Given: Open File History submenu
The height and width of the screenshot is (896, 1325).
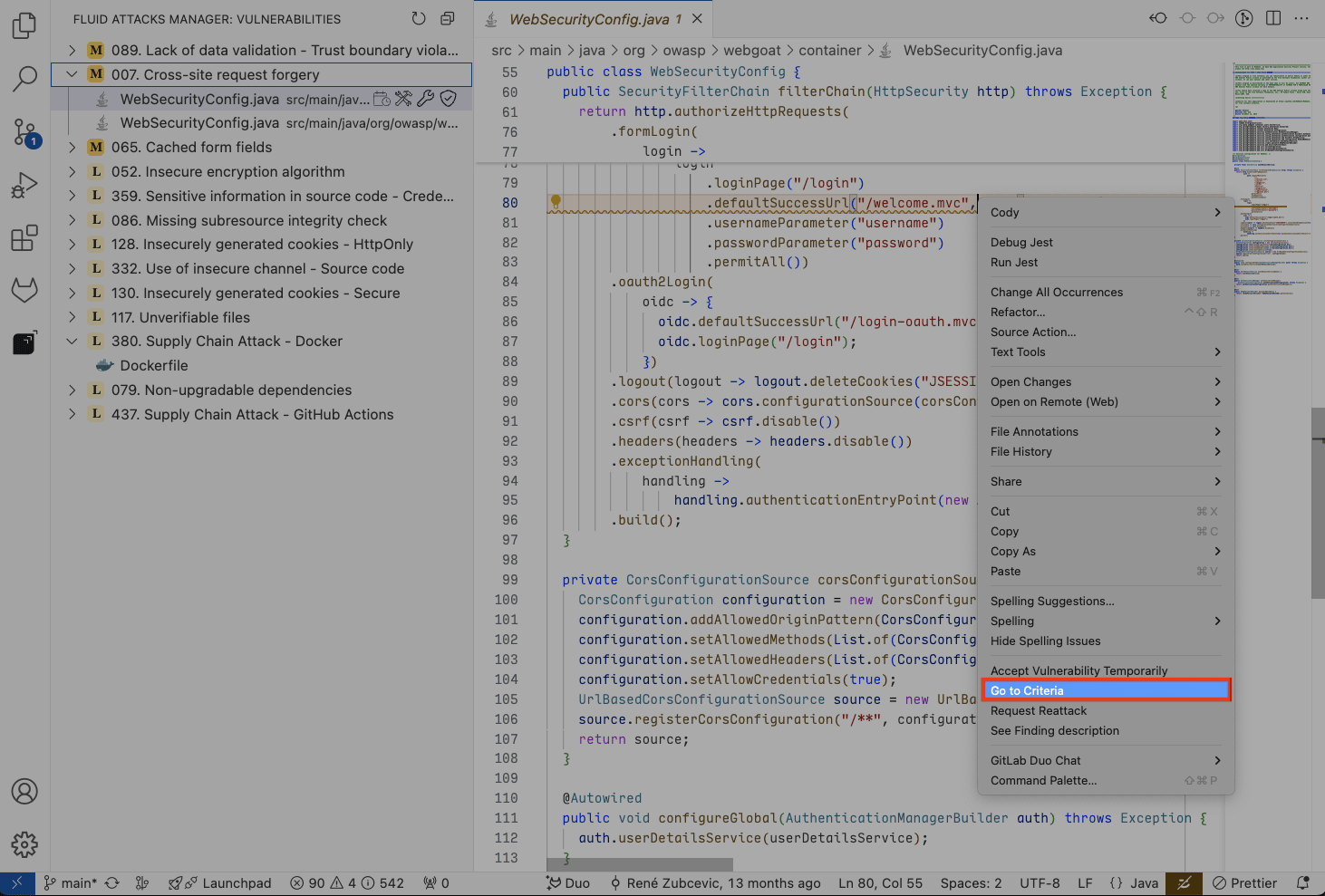Looking at the screenshot, I should (x=1106, y=451).
